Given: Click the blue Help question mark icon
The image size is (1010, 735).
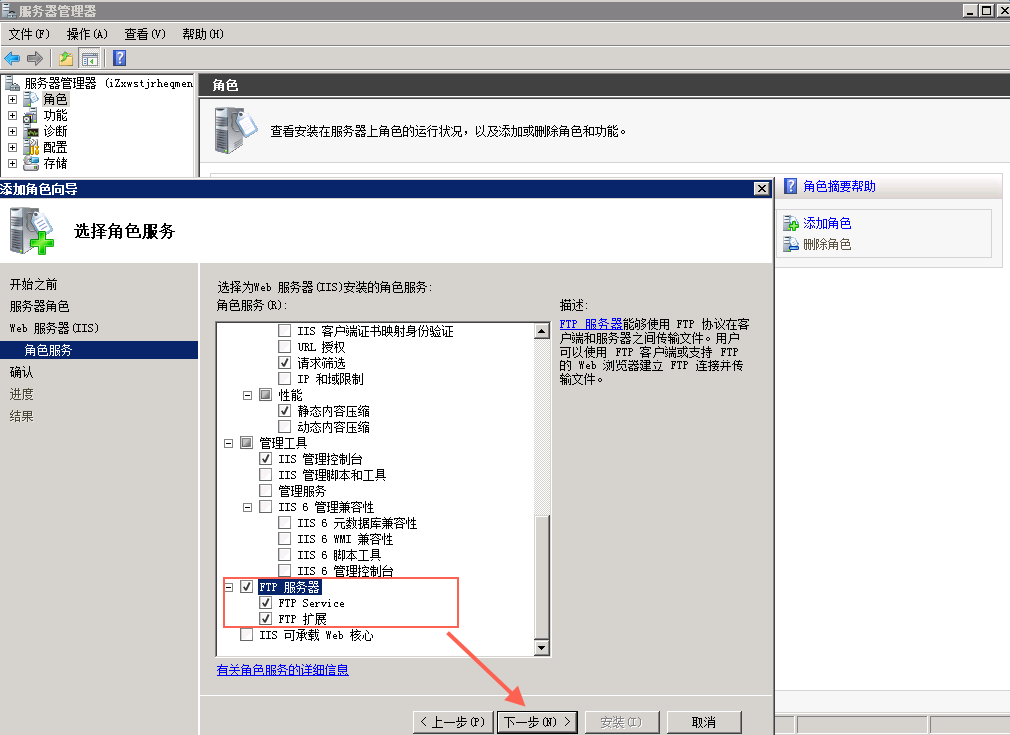Looking at the screenshot, I should tap(119, 58).
